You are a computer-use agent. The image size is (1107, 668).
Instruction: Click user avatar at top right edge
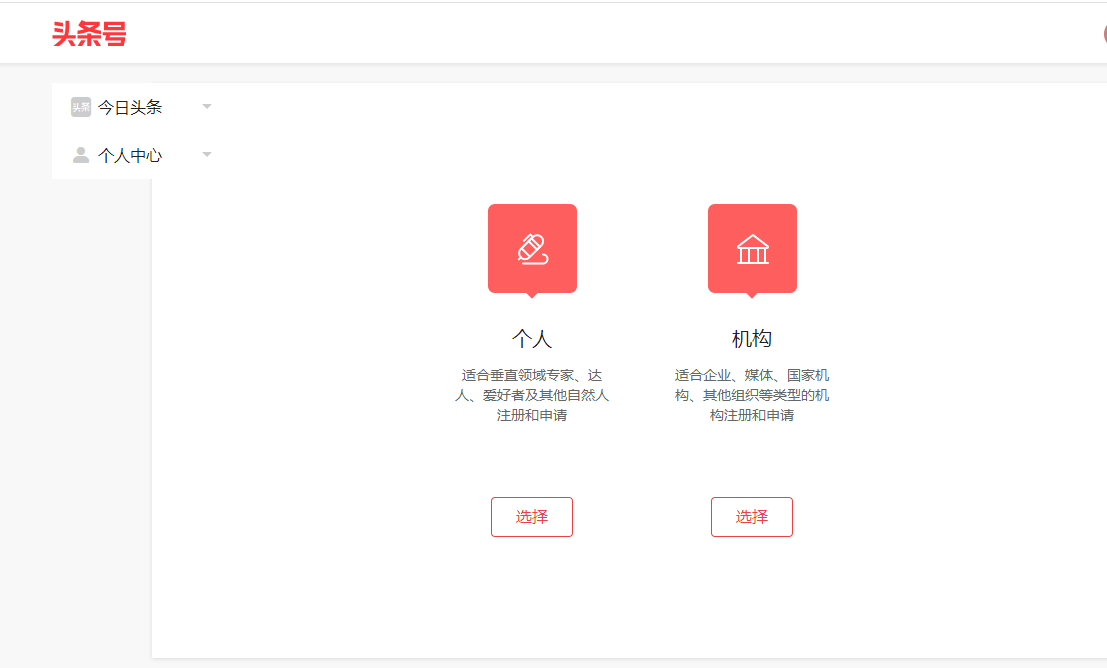pyautogui.click(x=1104, y=33)
